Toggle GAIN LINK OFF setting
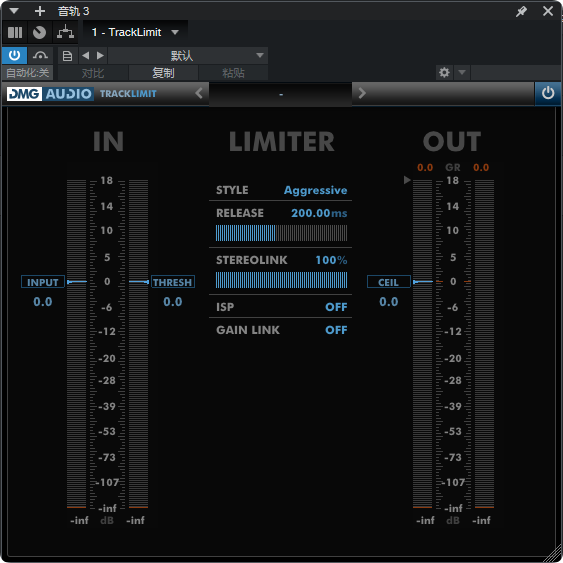563x563 pixels. [x=336, y=330]
